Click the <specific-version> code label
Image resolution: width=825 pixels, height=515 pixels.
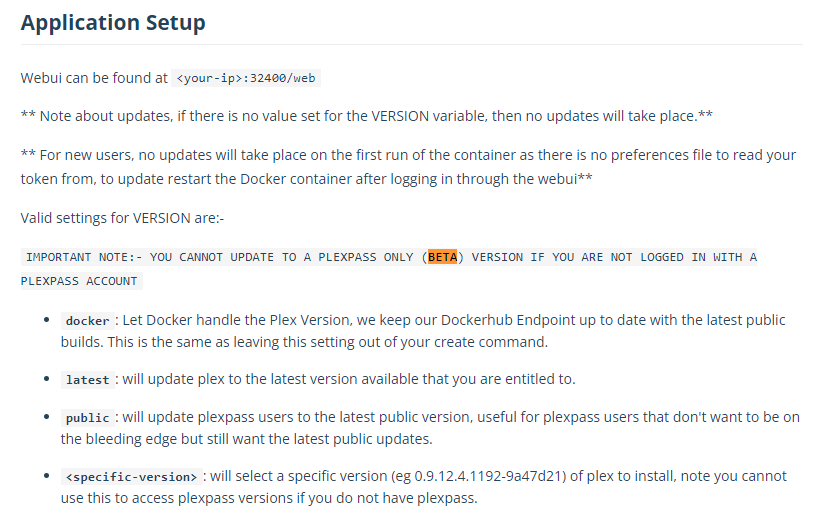coord(132,477)
